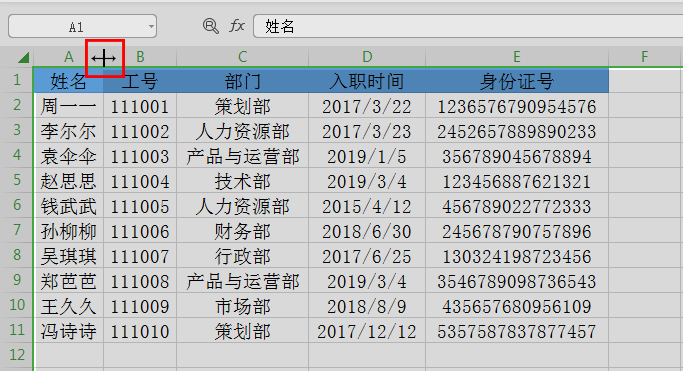Select column F header
Screen dimensions: 683x371
[645, 57]
